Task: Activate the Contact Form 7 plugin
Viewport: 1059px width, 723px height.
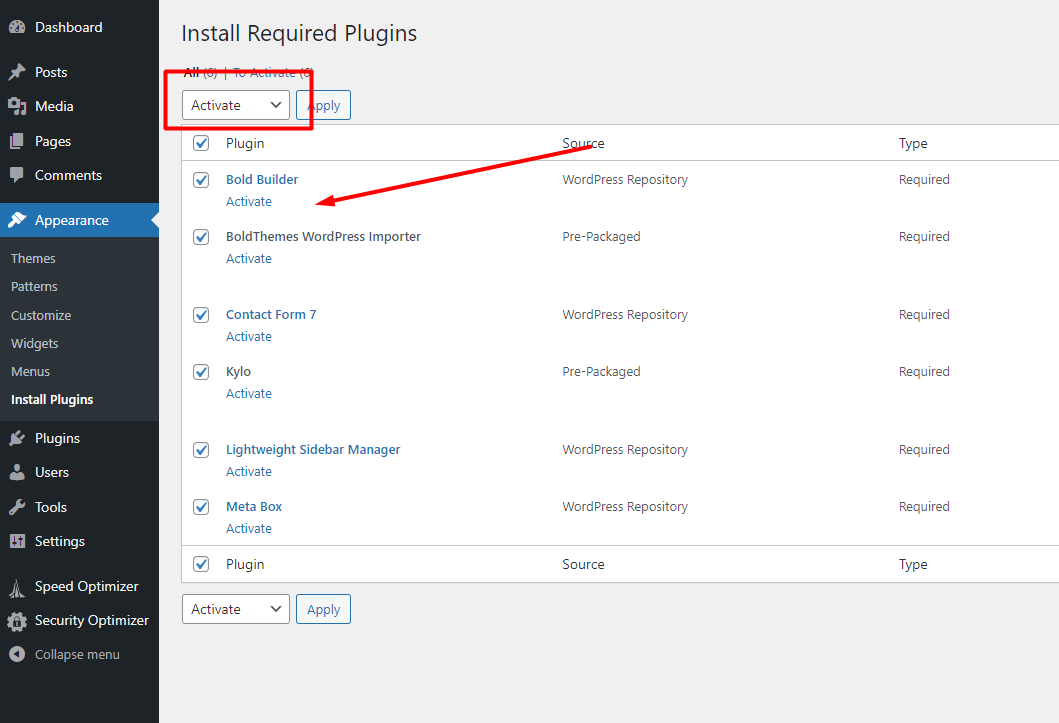Action: tap(249, 336)
